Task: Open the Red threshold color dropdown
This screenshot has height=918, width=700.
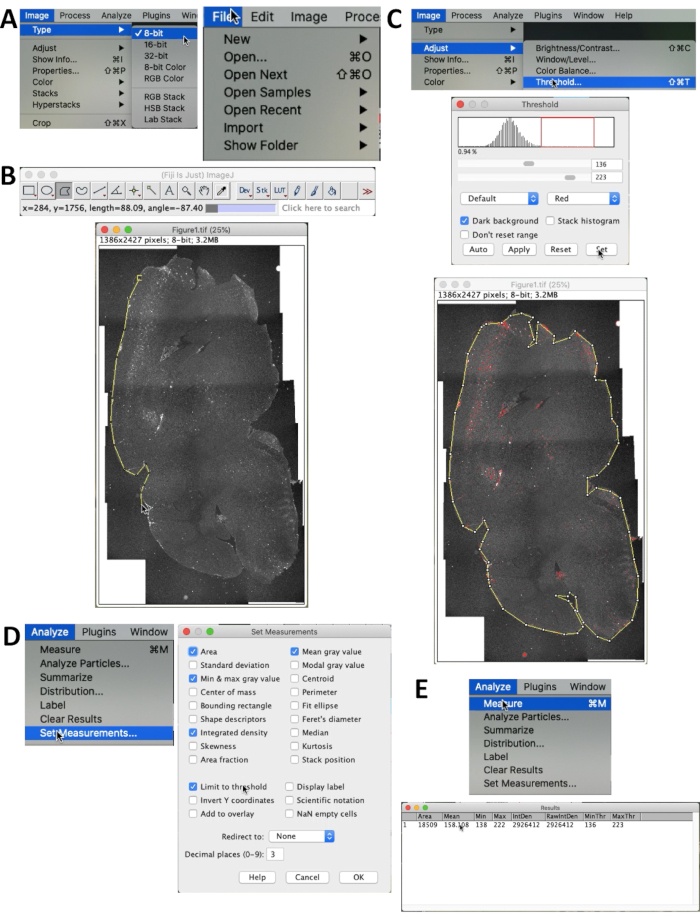Action: [x=583, y=199]
